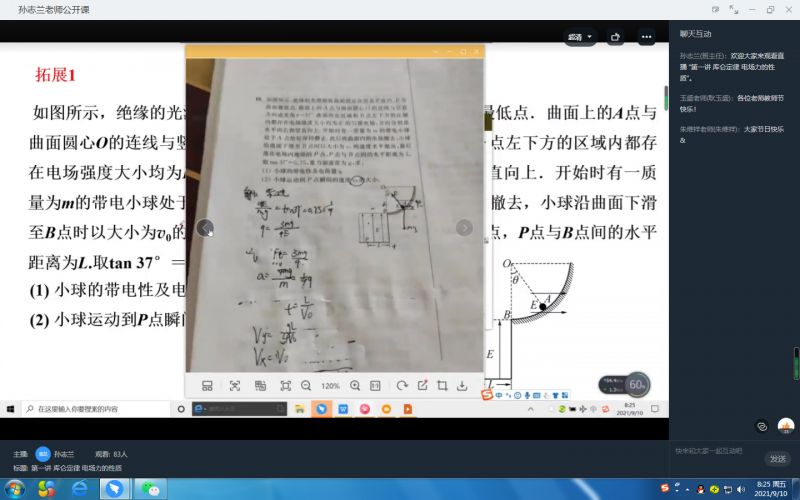This screenshot has width=800, height=500.
Task: Zoom in the image in the viewer
Action: [355, 386]
